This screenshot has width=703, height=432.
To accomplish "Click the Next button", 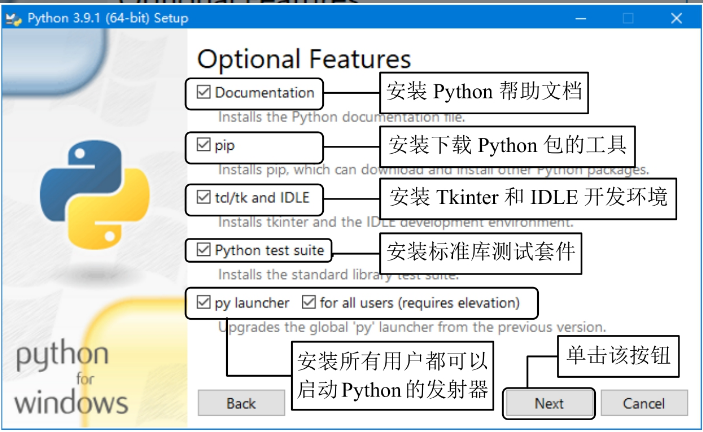I will click(549, 403).
